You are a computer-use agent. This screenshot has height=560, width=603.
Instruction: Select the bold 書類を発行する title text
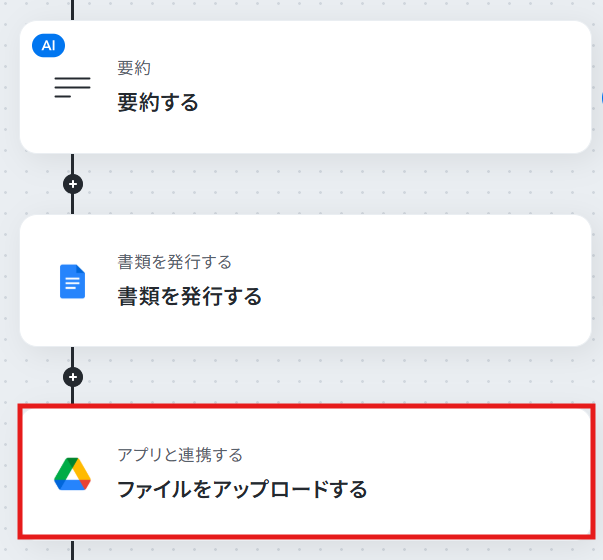pyautogui.click(x=190, y=297)
